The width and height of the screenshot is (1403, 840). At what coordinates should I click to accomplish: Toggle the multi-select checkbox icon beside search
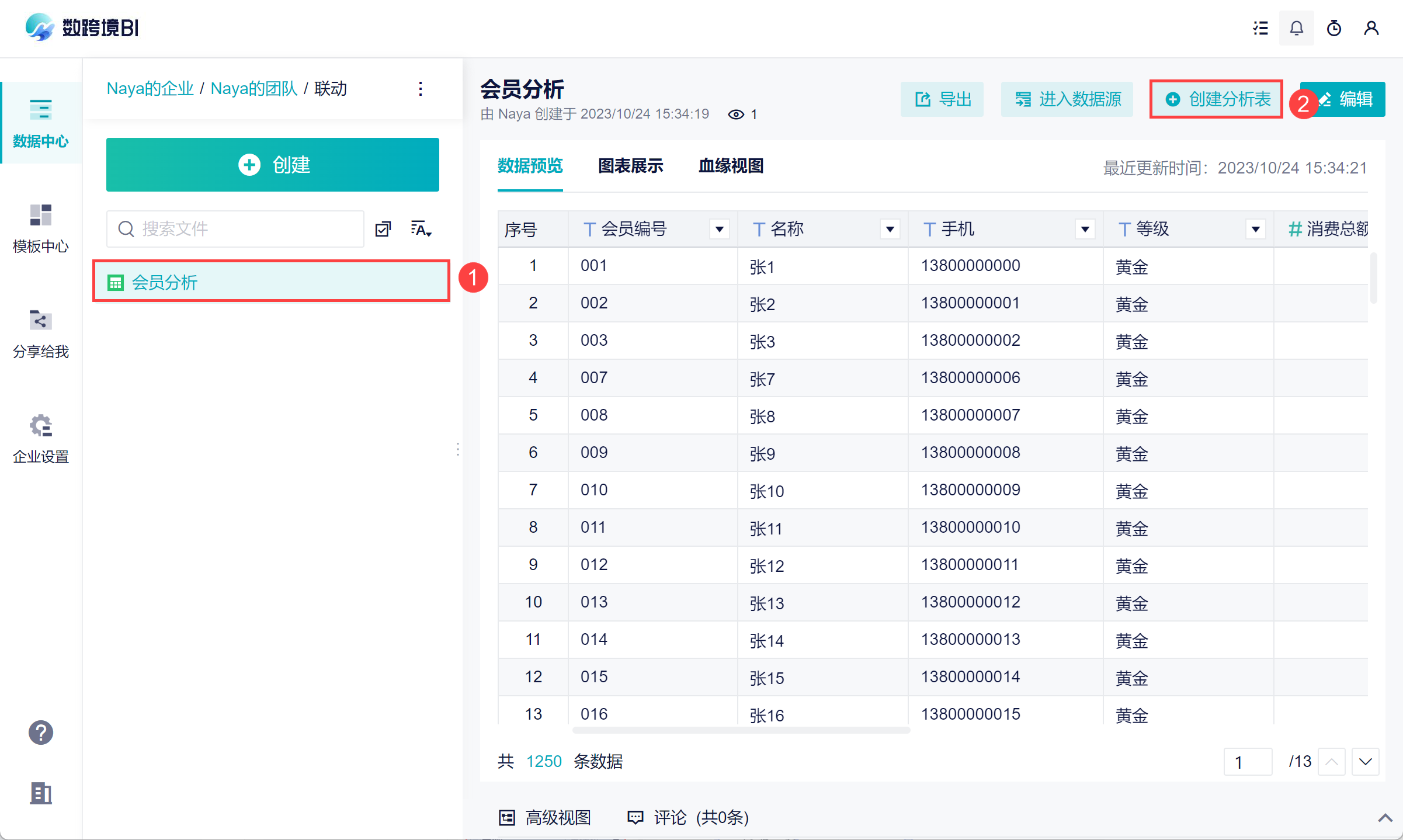(x=383, y=229)
